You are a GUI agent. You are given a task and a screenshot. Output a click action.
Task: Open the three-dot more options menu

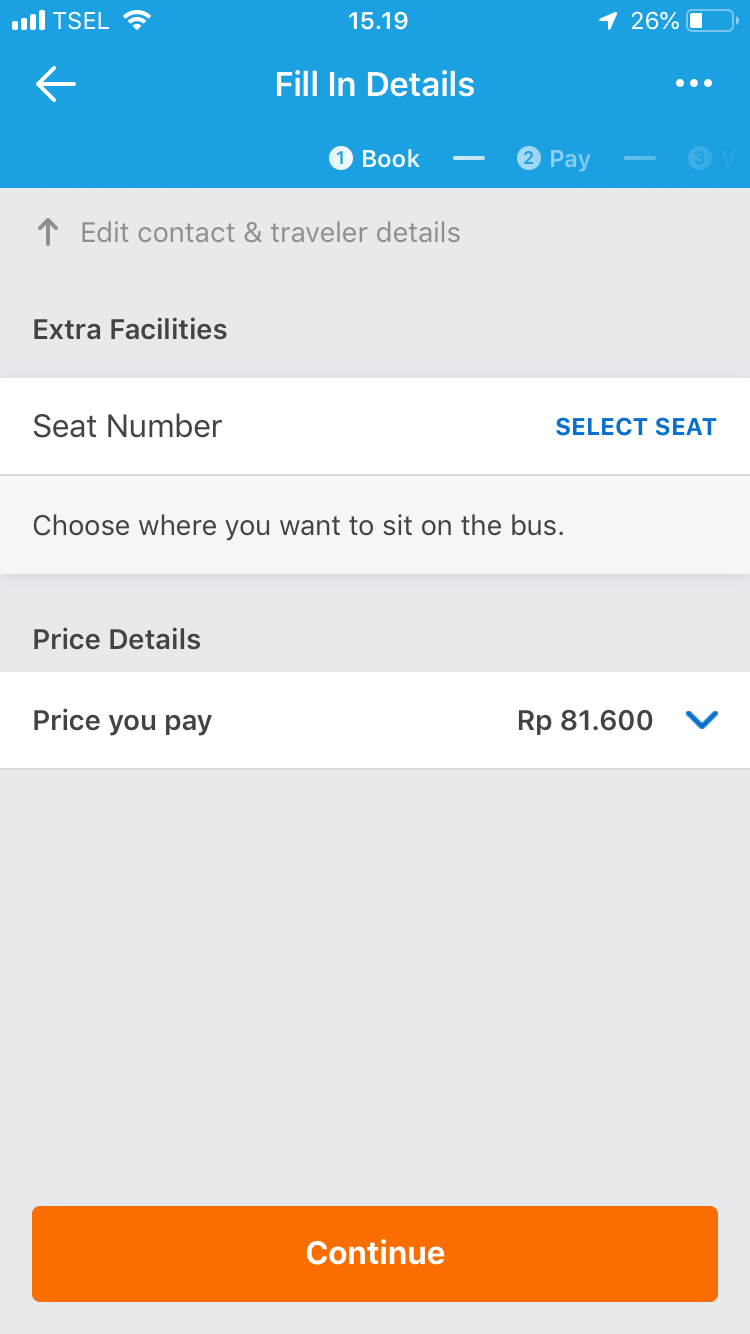(x=693, y=84)
